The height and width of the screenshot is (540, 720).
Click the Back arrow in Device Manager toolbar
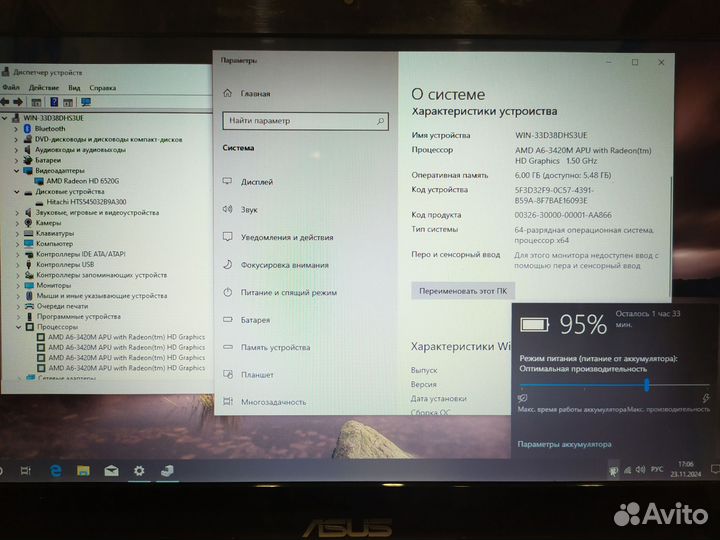pos(5,102)
